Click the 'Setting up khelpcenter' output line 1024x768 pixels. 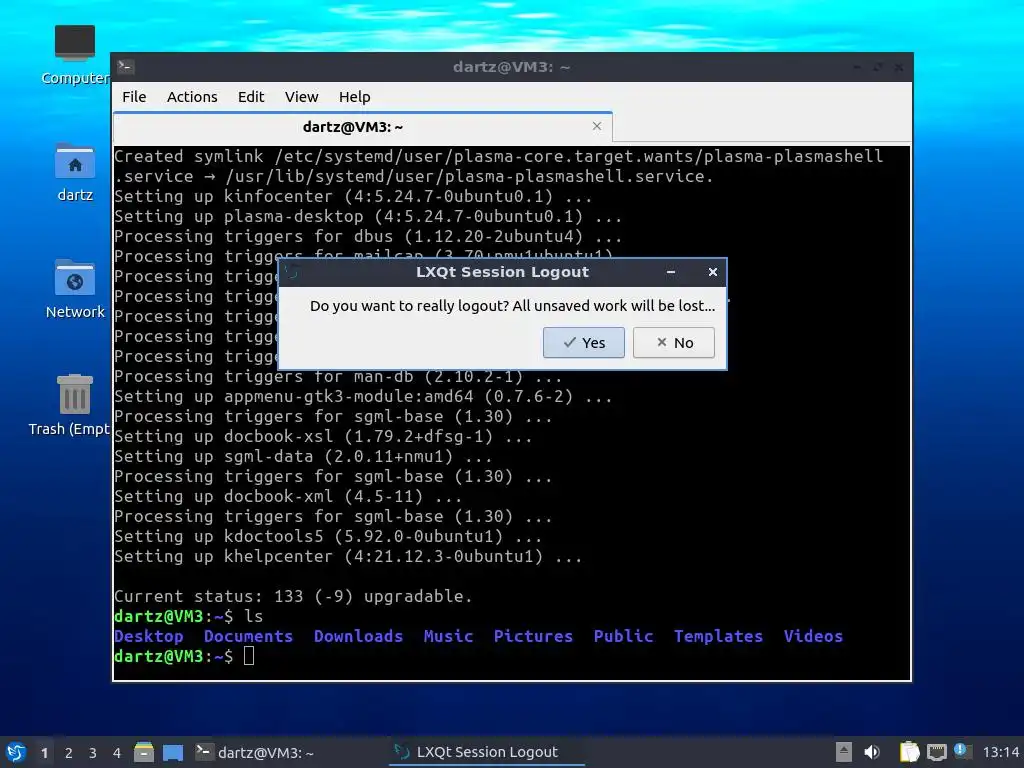point(347,556)
